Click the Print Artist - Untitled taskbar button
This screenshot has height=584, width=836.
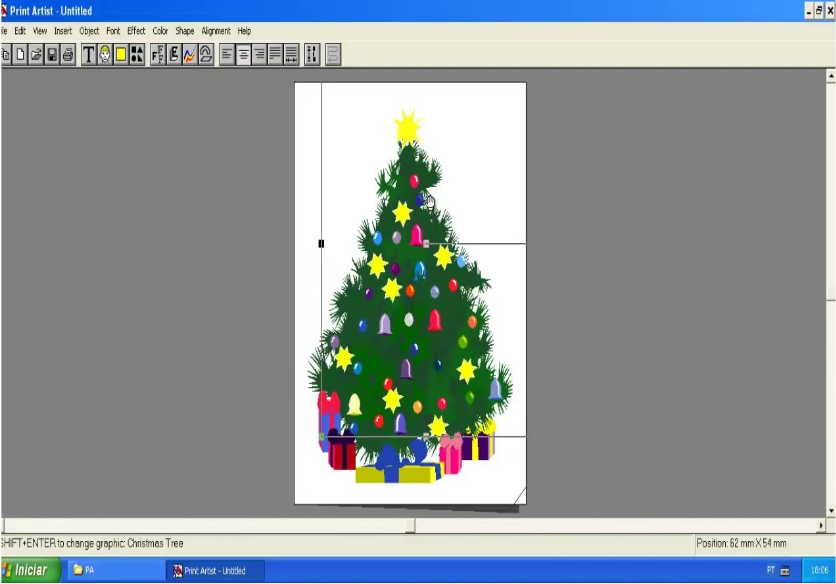[x=215, y=571]
